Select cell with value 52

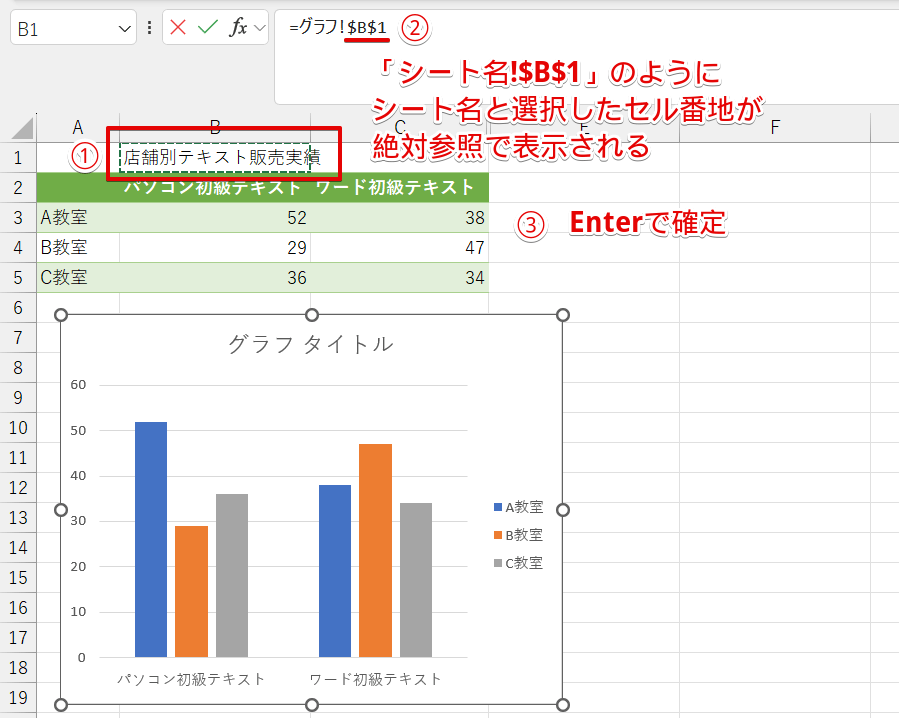click(215, 217)
